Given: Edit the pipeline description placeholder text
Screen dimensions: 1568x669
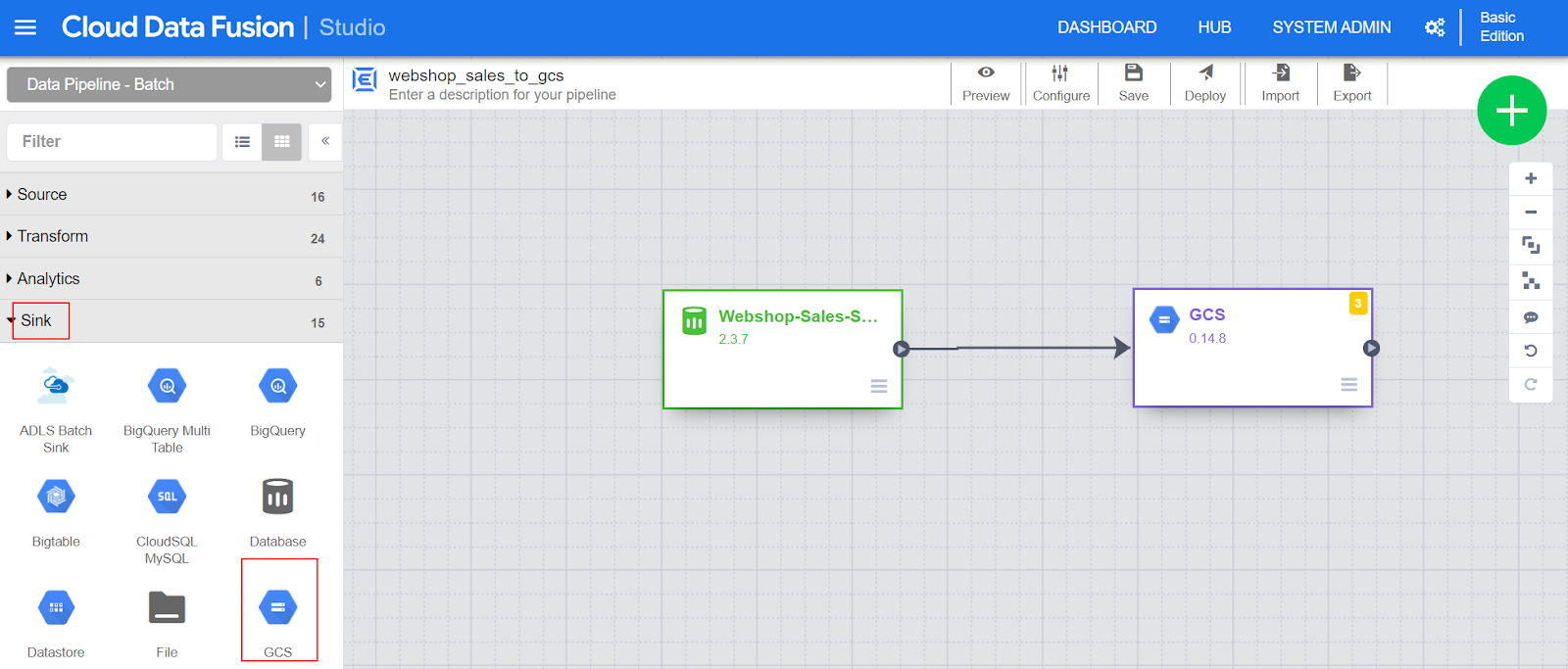Looking at the screenshot, I should click(503, 95).
